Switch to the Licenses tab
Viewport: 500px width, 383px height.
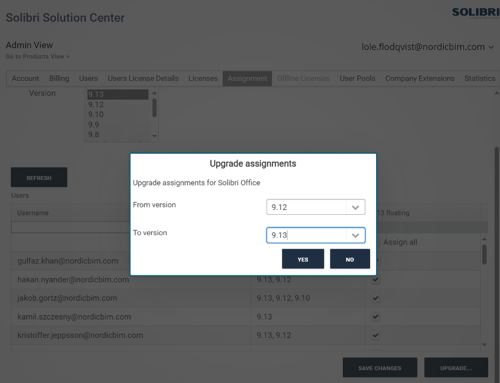click(203, 78)
